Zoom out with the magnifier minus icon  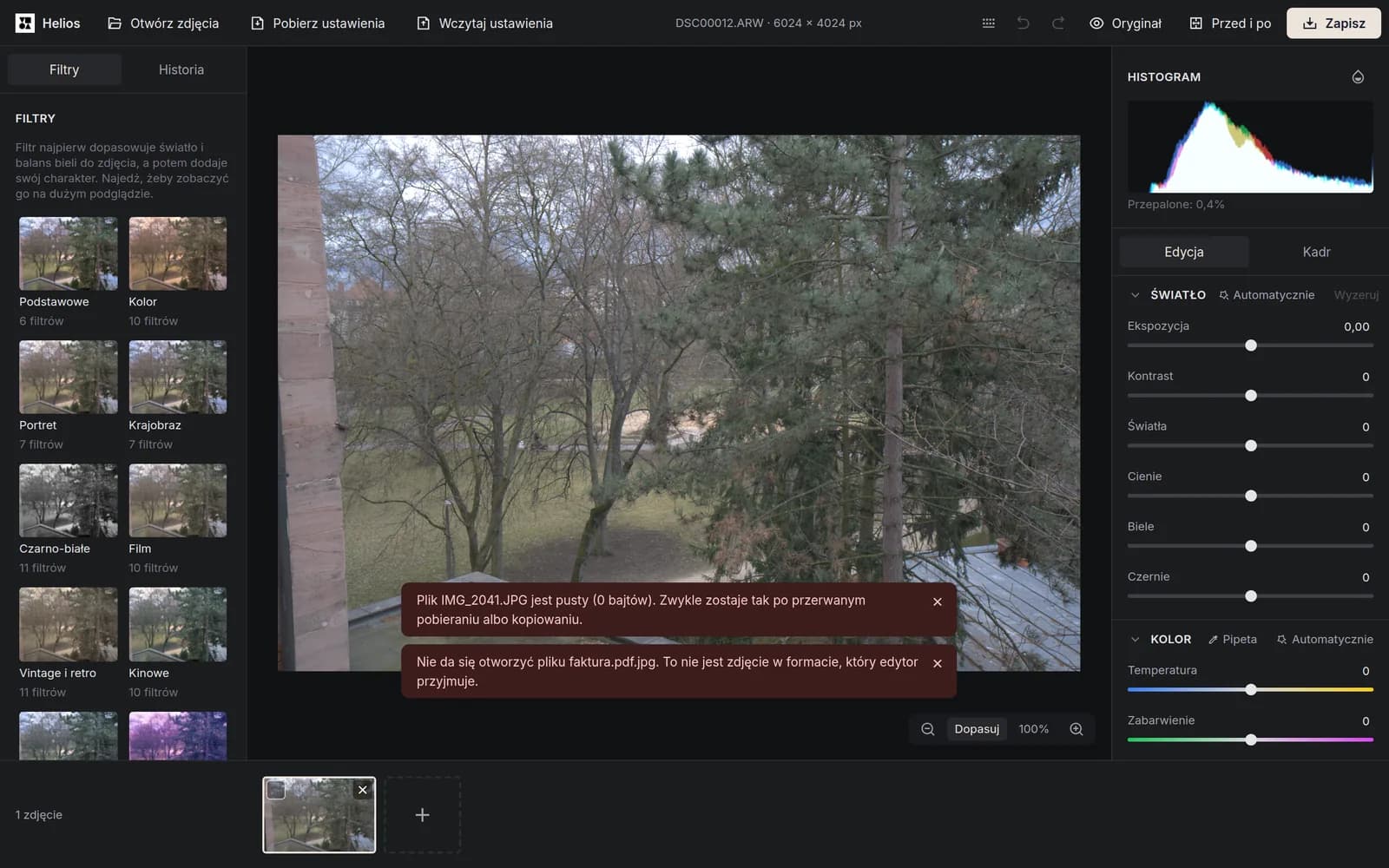pyautogui.click(x=928, y=729)
